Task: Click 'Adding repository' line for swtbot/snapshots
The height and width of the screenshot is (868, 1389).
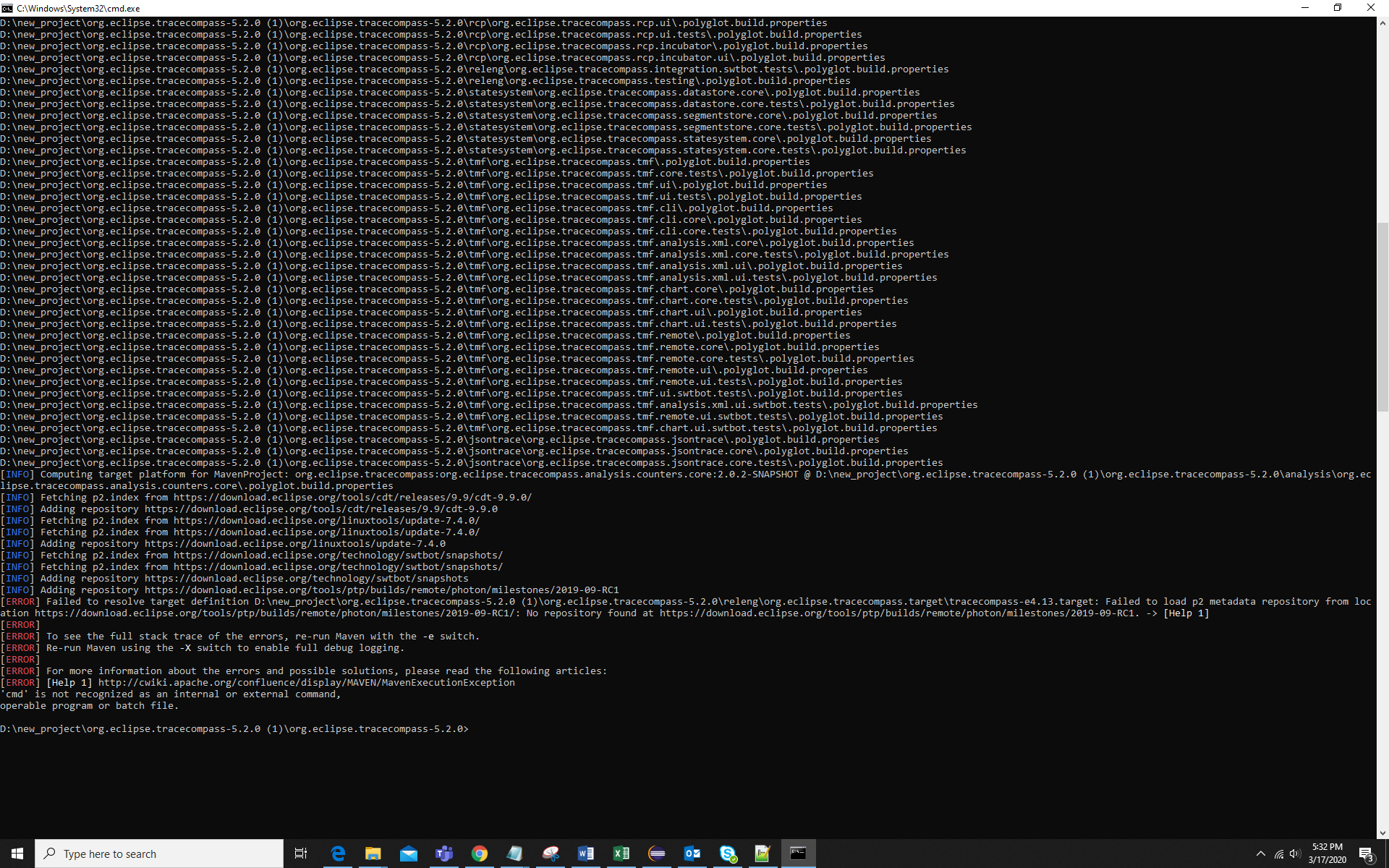Action: 234,578
